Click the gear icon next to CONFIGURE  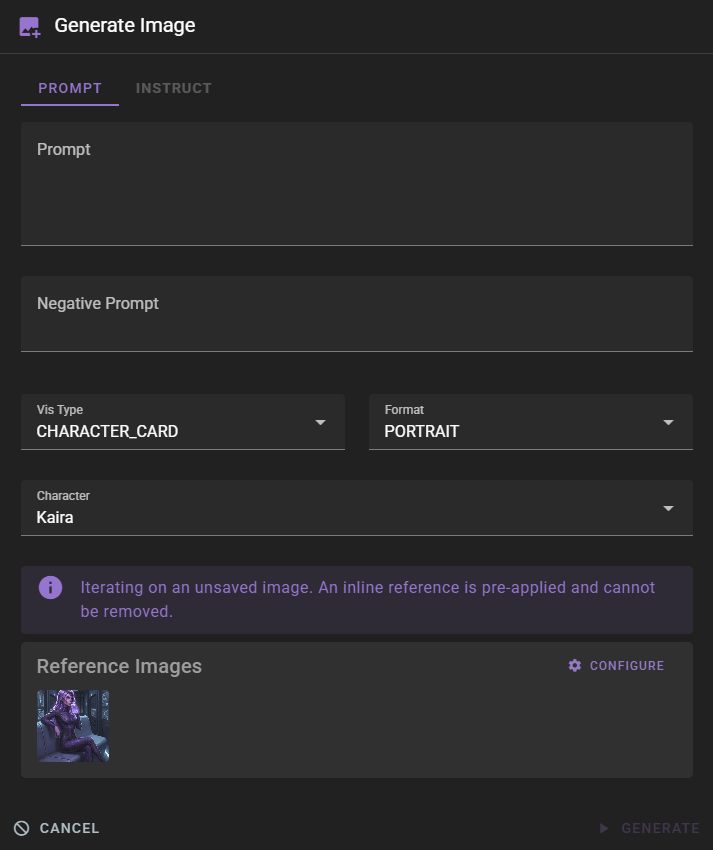[x=574, y=665]
